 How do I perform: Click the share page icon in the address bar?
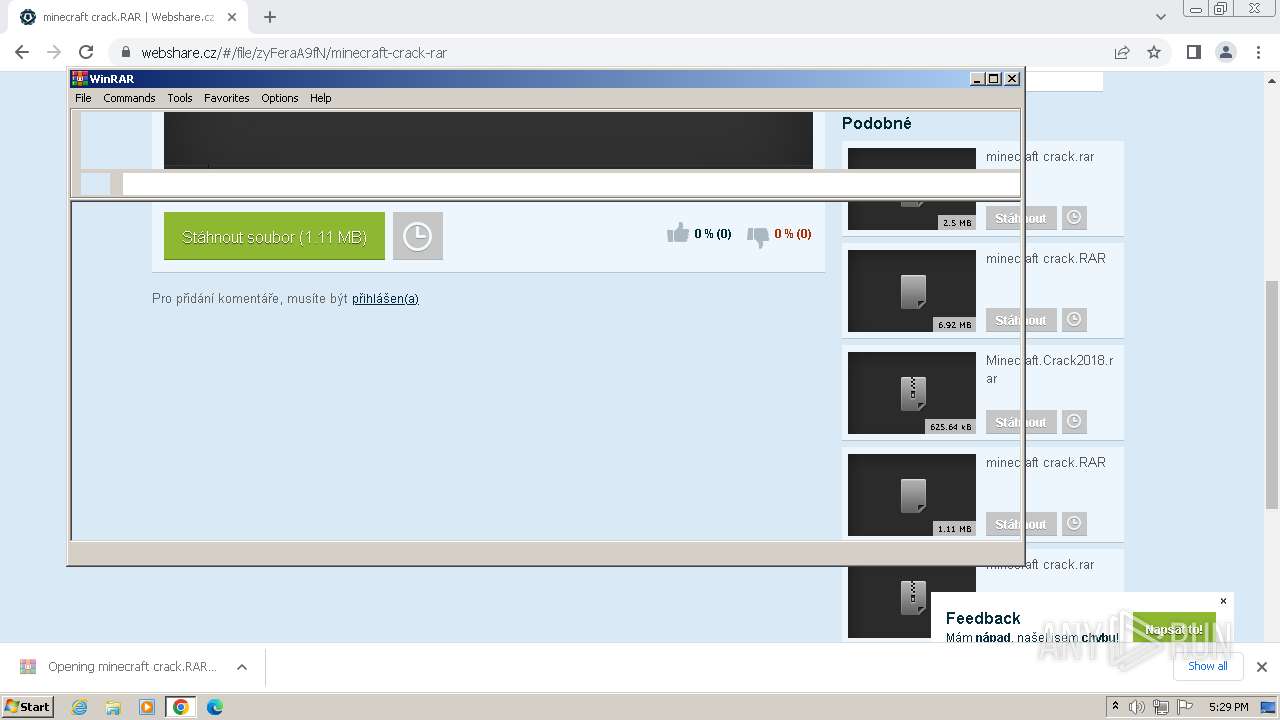point(1122,52)
